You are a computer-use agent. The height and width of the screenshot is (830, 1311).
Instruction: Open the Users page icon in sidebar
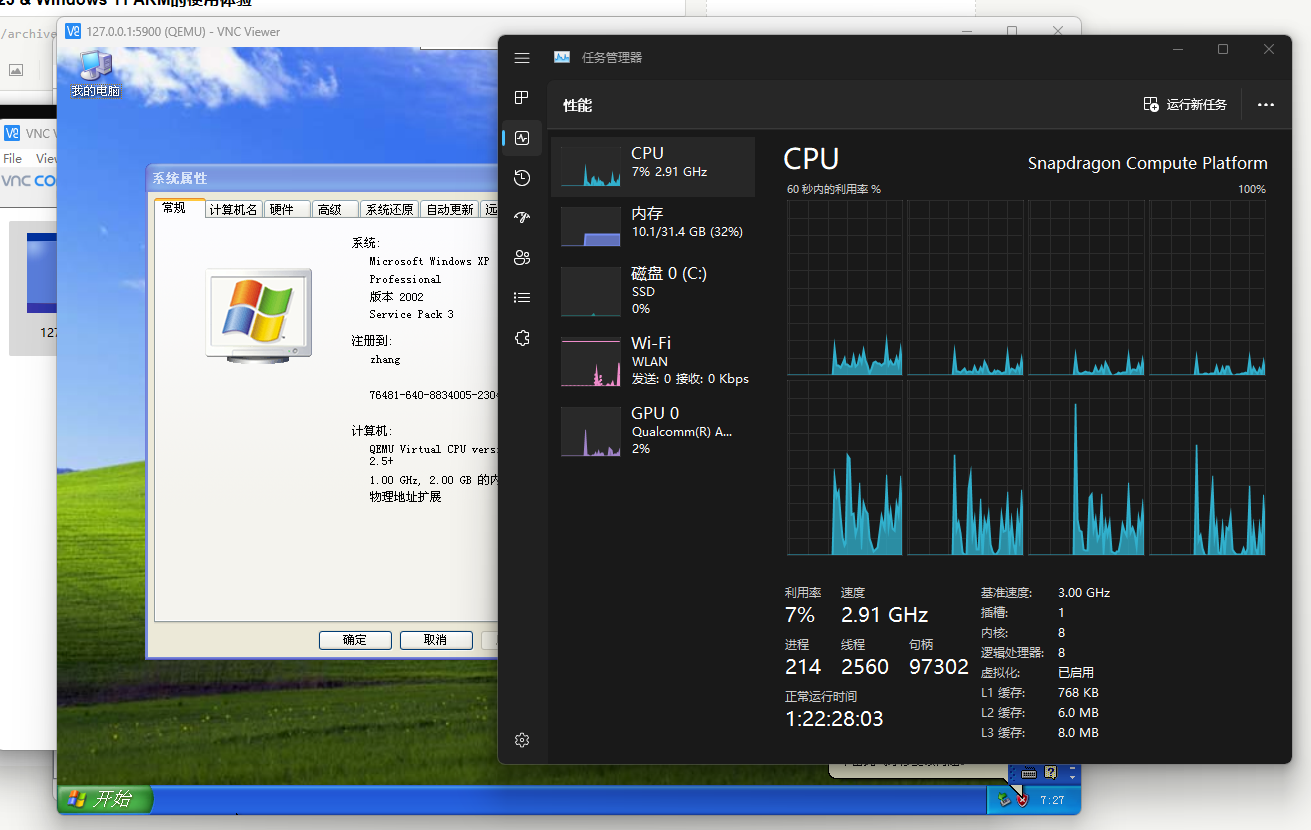click(522, 258)
